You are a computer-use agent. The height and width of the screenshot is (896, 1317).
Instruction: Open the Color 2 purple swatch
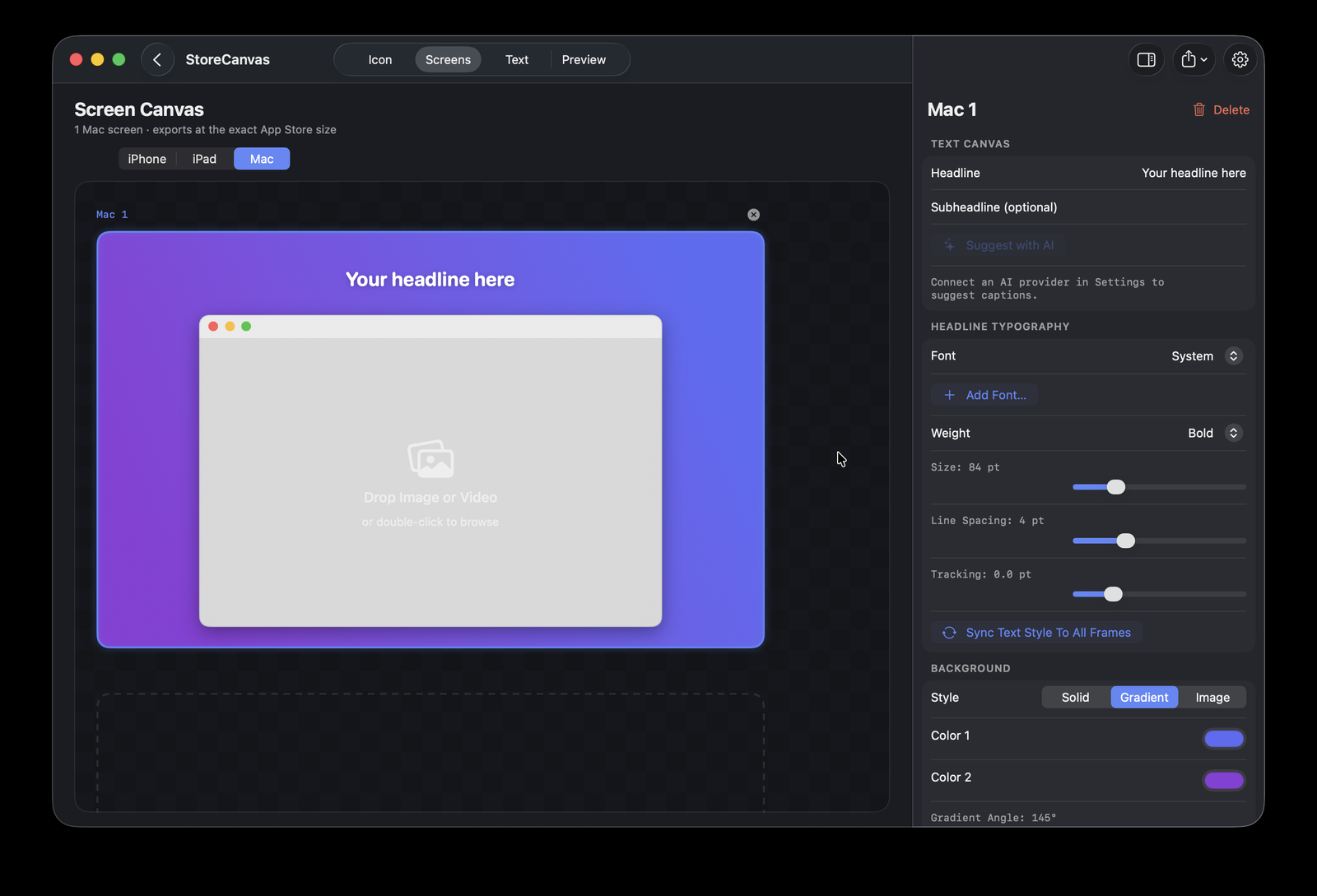click(x=1224, y=780)
